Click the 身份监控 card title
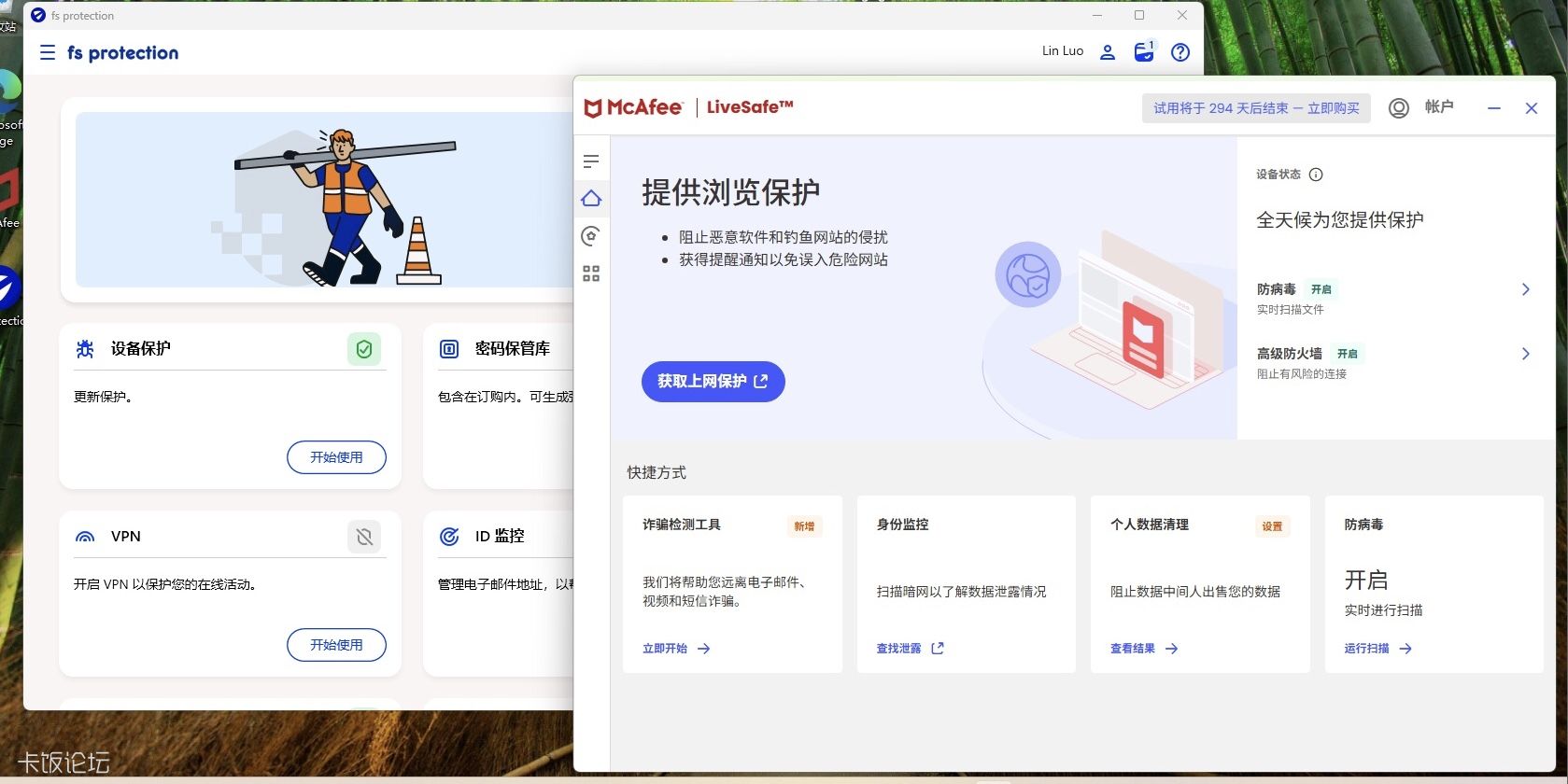The height and width of the screenshot is (784, 1568). [x=902, y=525]
